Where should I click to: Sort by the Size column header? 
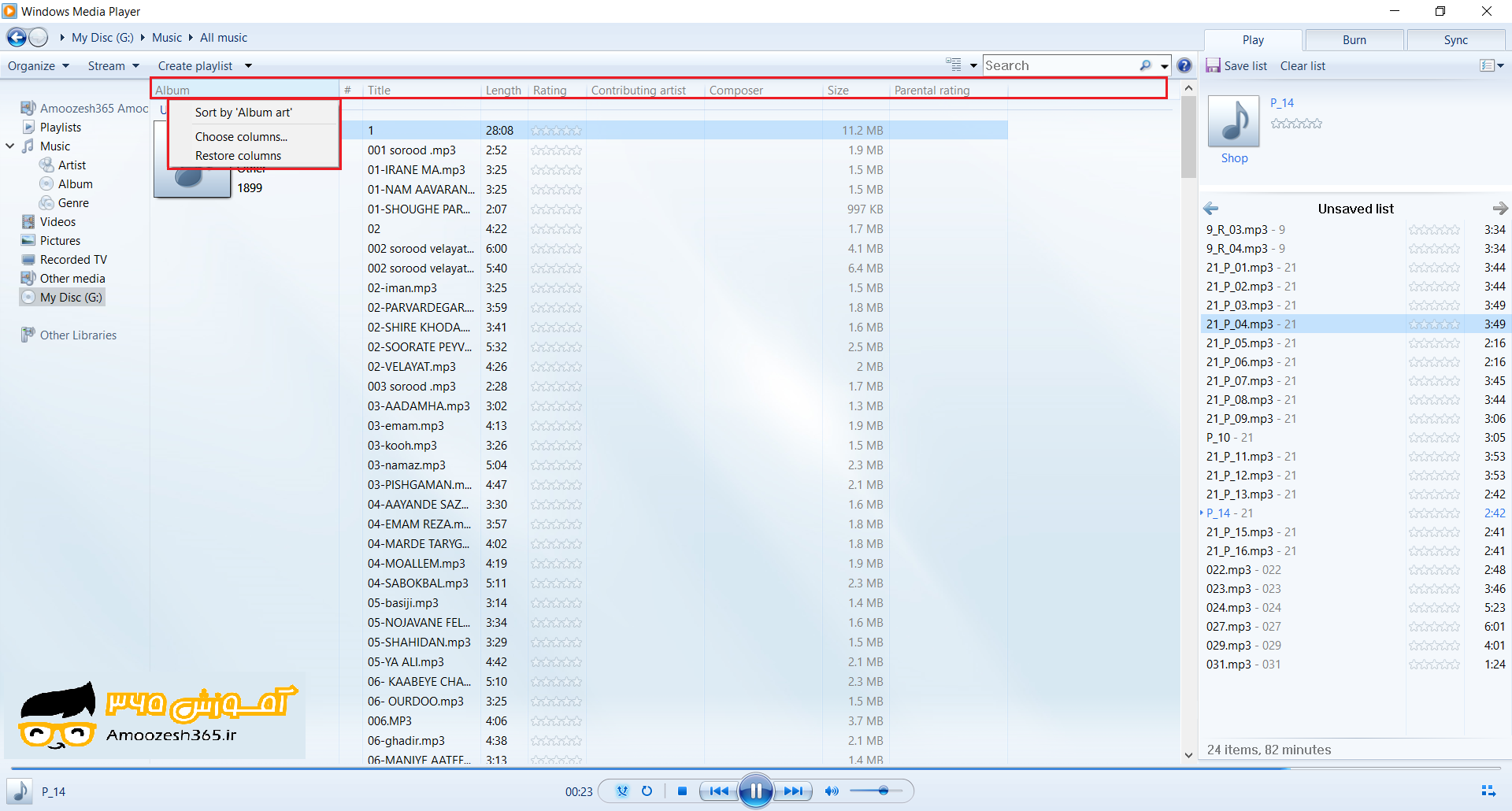pyautogui.click(x=856, y=90)
